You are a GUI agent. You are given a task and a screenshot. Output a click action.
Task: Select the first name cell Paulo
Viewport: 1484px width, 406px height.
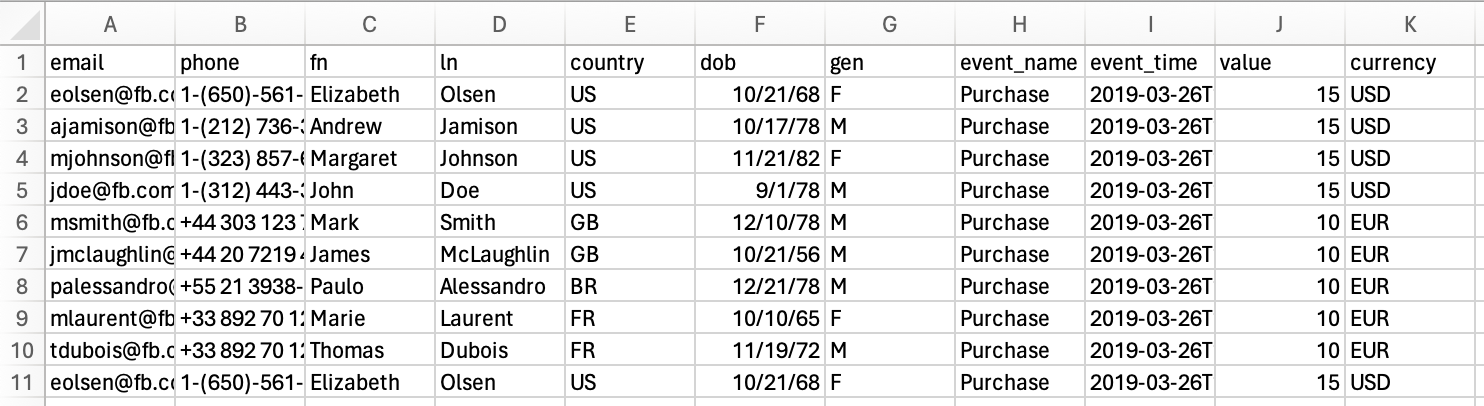click(370, 287)
